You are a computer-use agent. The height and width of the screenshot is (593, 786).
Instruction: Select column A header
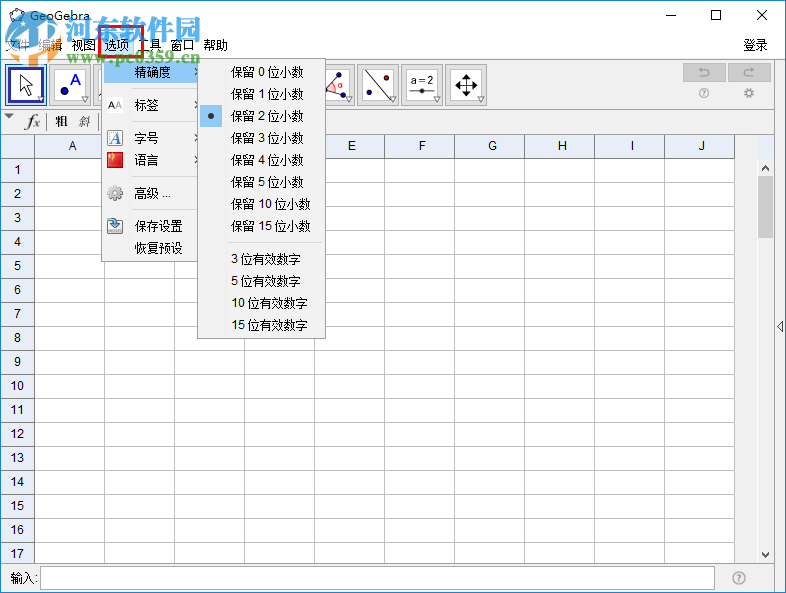(69, 146)
